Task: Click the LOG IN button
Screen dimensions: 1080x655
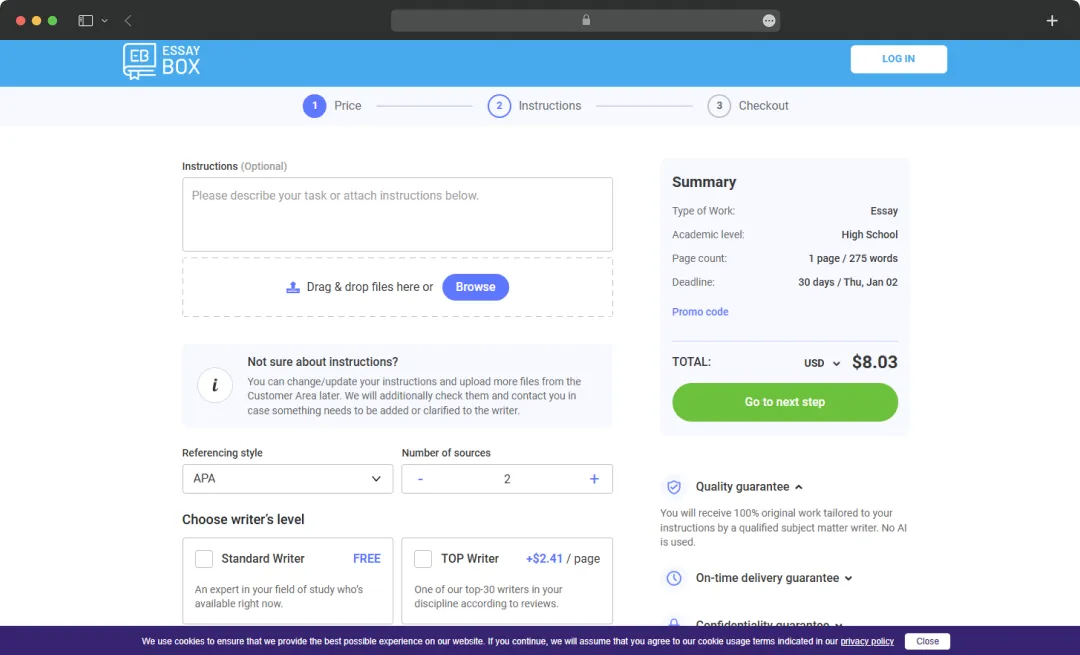Action: 898,59
